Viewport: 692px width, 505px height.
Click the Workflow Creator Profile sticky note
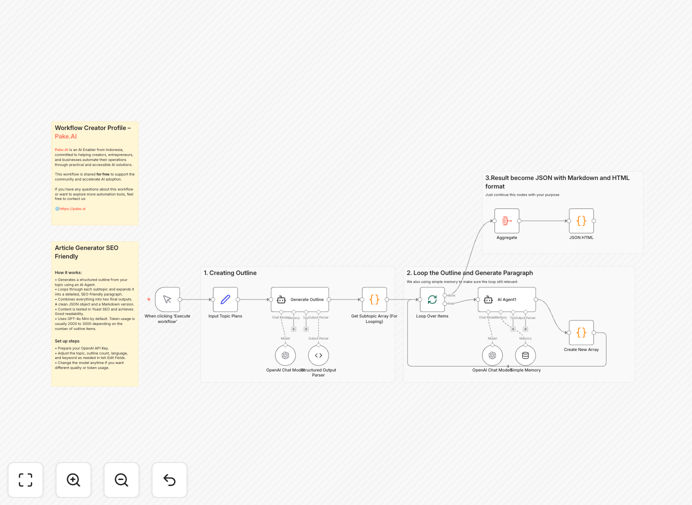(x=95, y=173)
